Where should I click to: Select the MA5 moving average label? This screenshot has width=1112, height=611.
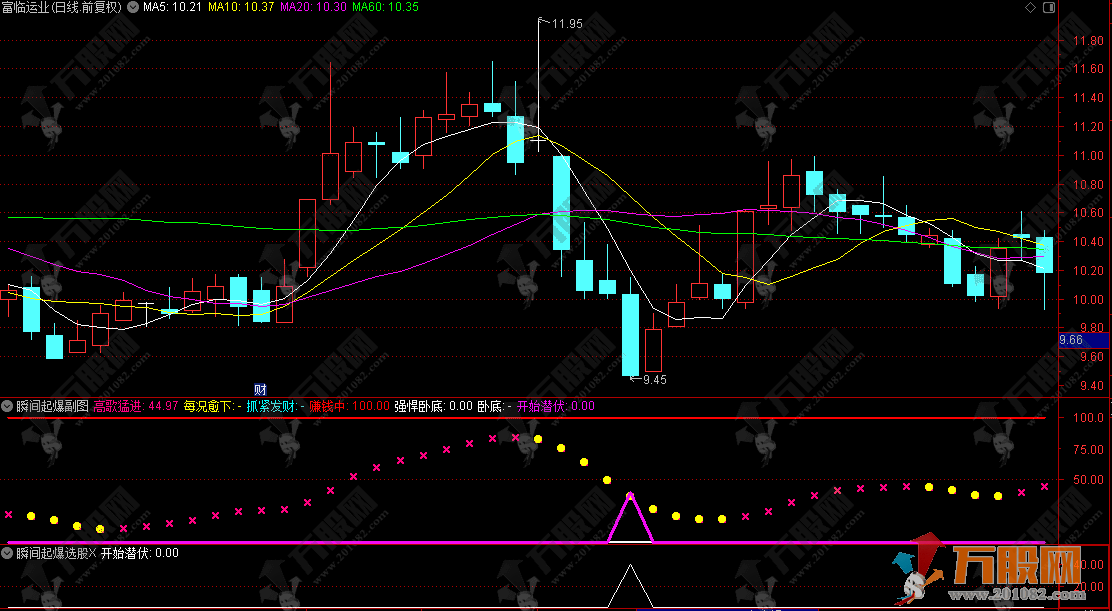point(173,7)
